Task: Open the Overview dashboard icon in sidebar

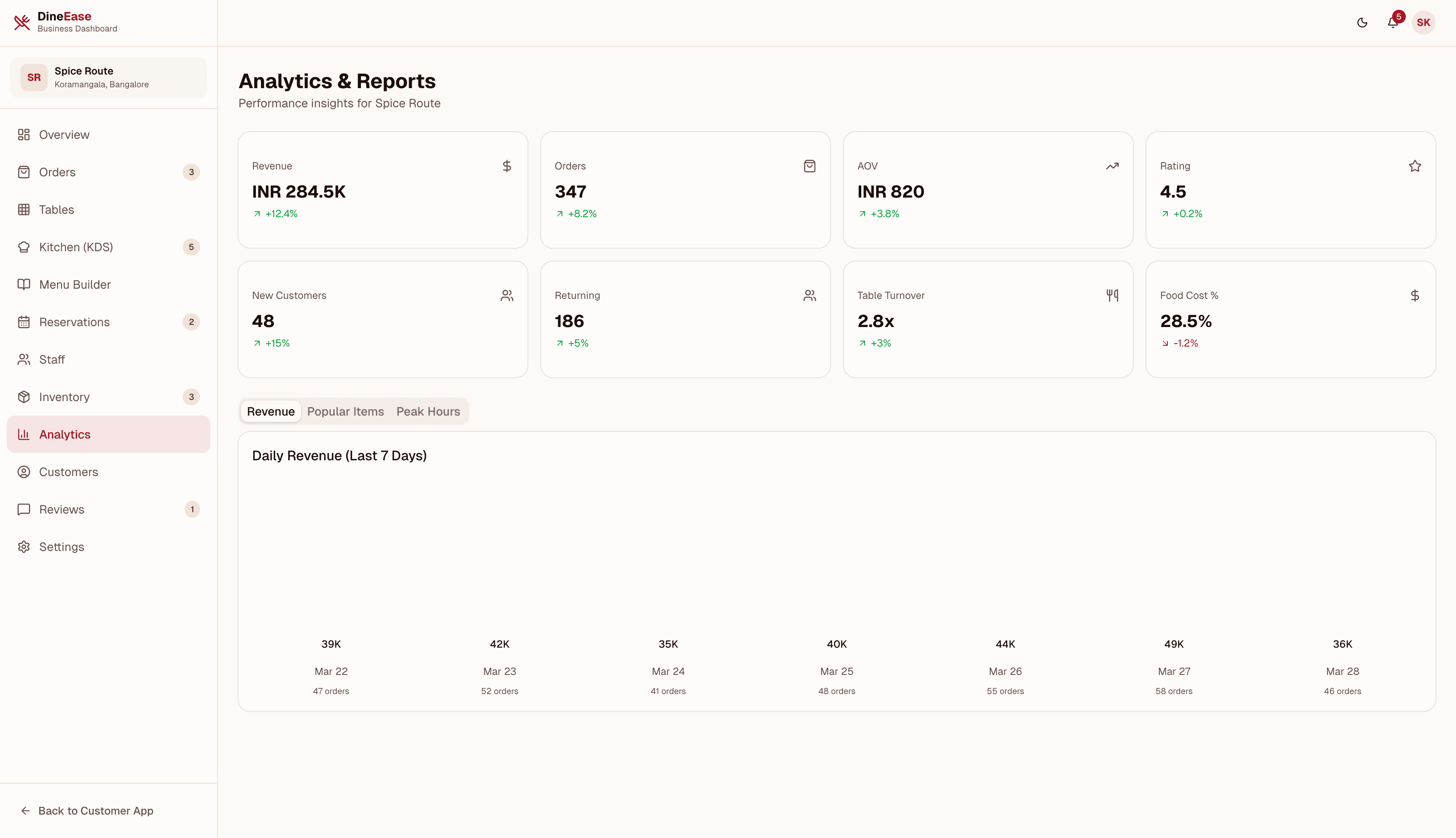Action: (x=23, y=134)
